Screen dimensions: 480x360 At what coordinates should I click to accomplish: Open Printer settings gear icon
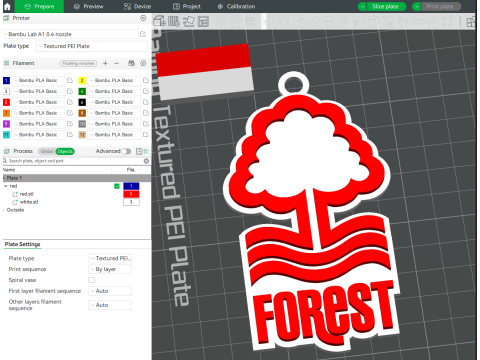coord(143,18)
